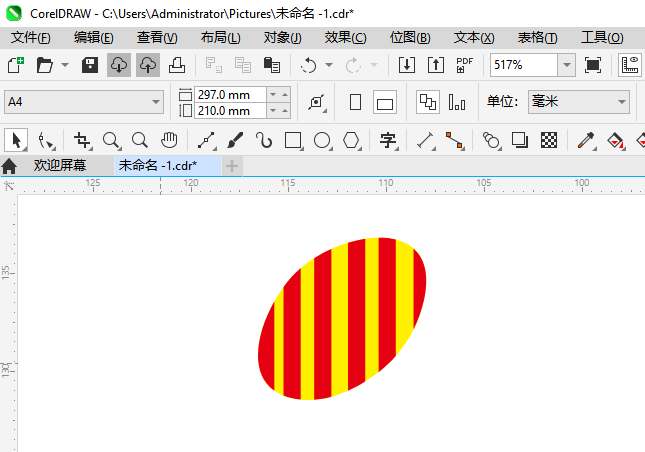Select the second magnifier tool
This screenshot has width=645, height=452.
[140, 141]
